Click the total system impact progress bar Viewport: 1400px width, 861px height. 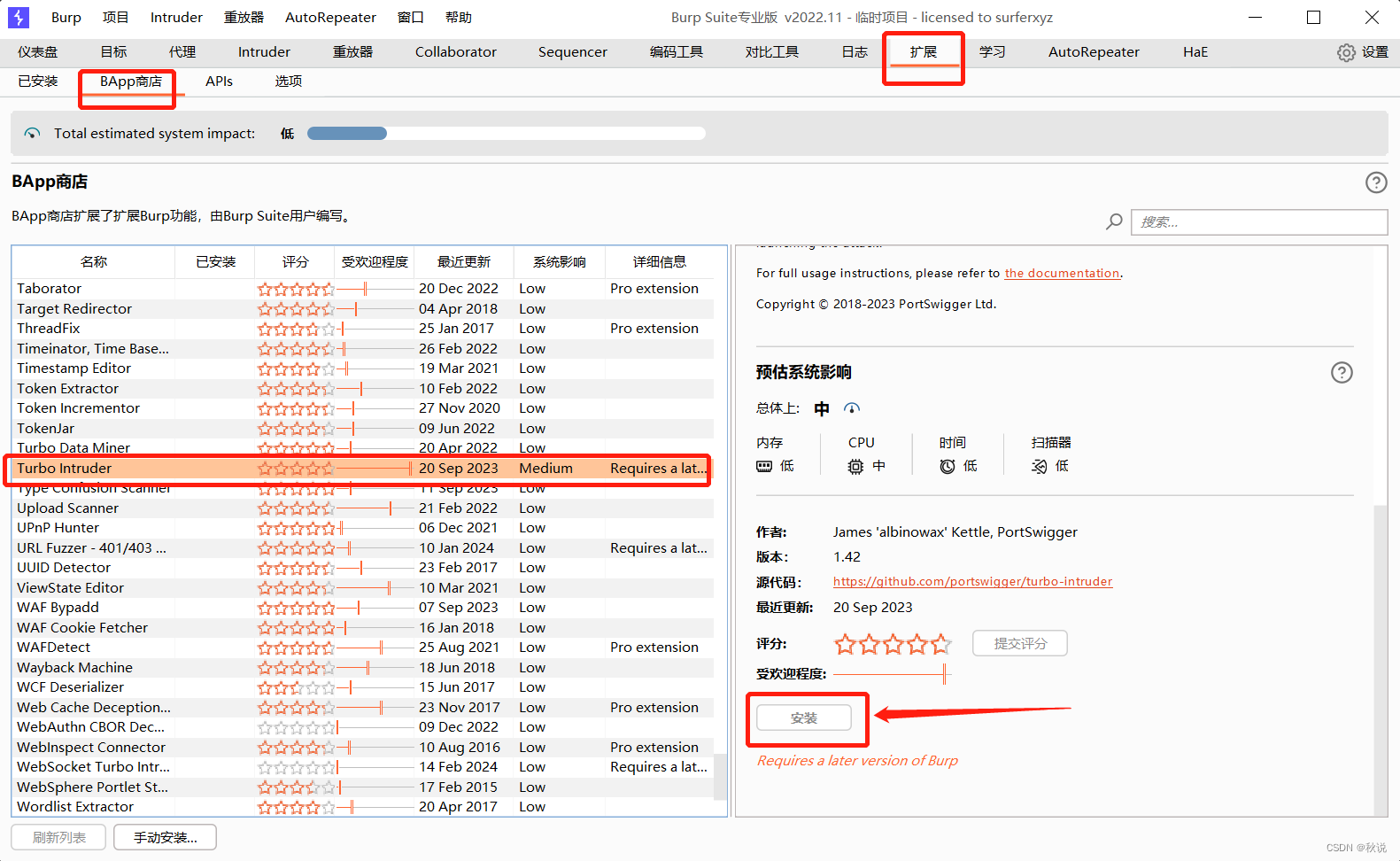pyautogui.click(x=507, y=133)
